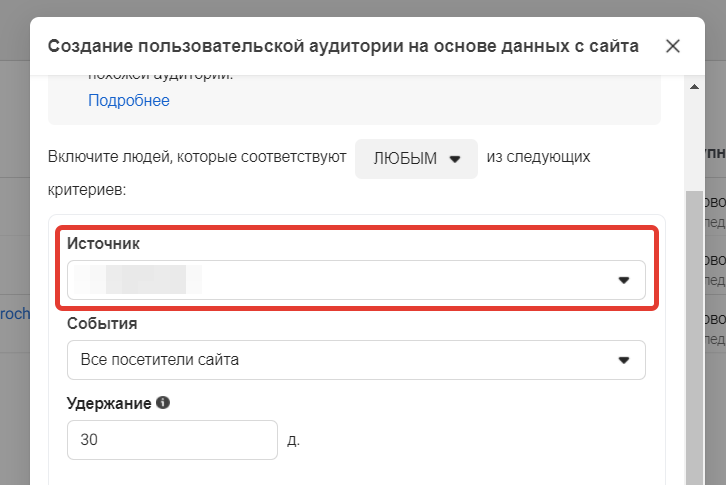This screenshot has height=485, width=726.
Task: Click the retention days input showing 30
Action: pyautogui.click(x=171, y=440)
